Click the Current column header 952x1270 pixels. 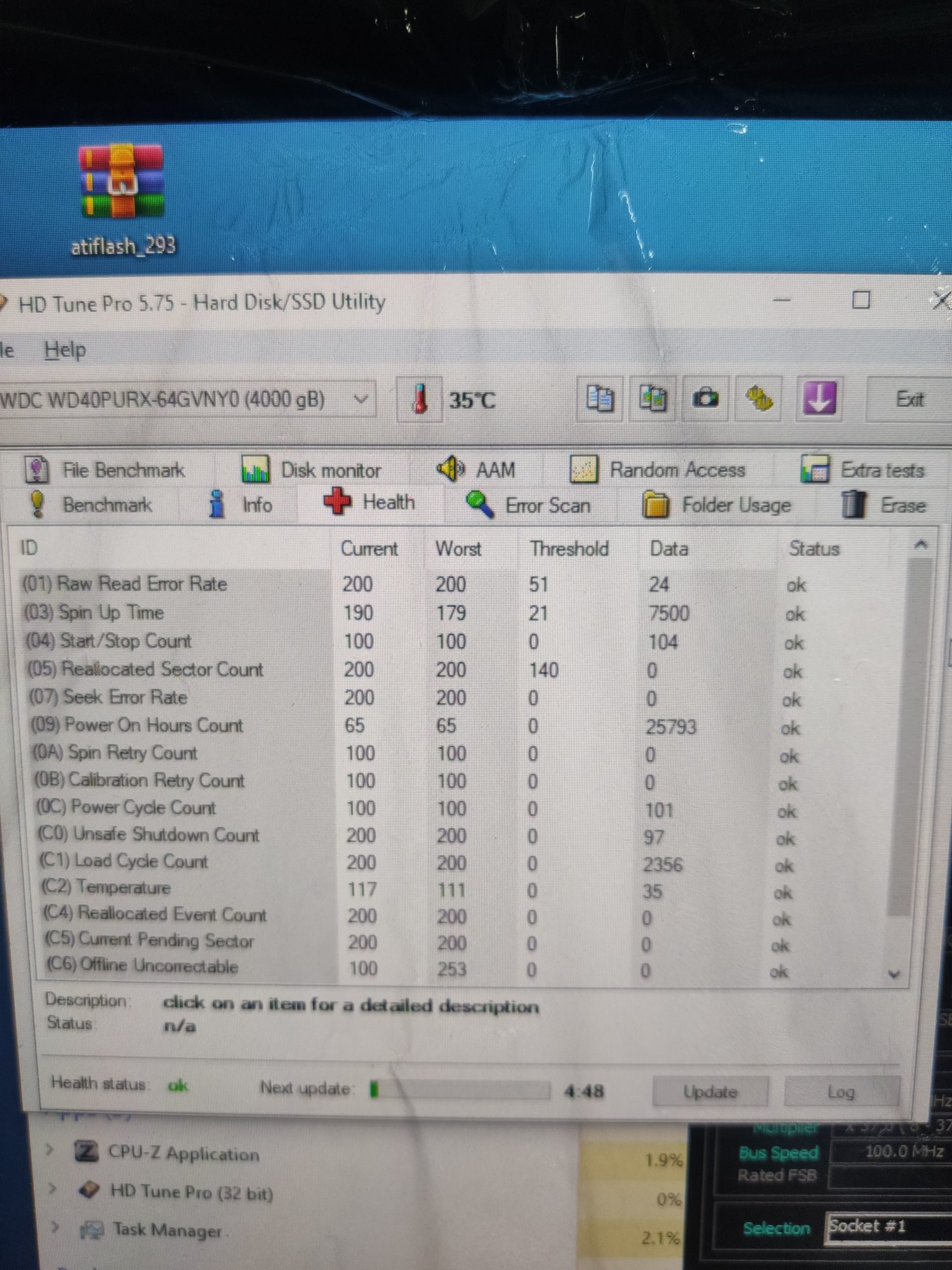[369, 548]
